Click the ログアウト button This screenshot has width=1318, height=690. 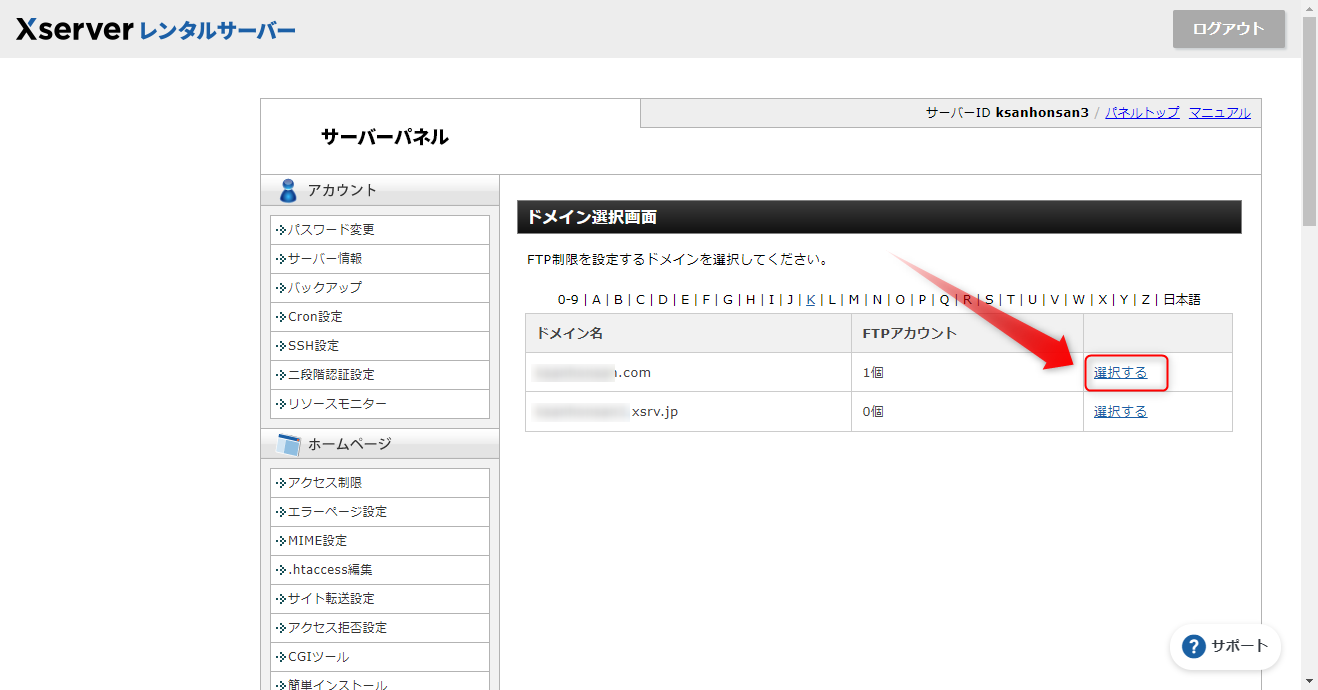[x=1228, y=29]
